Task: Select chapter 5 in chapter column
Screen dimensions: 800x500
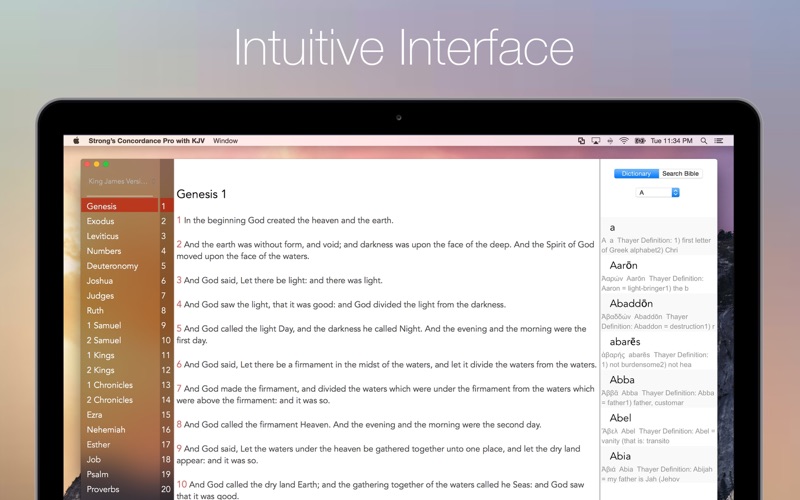Action: coord(166,266)
